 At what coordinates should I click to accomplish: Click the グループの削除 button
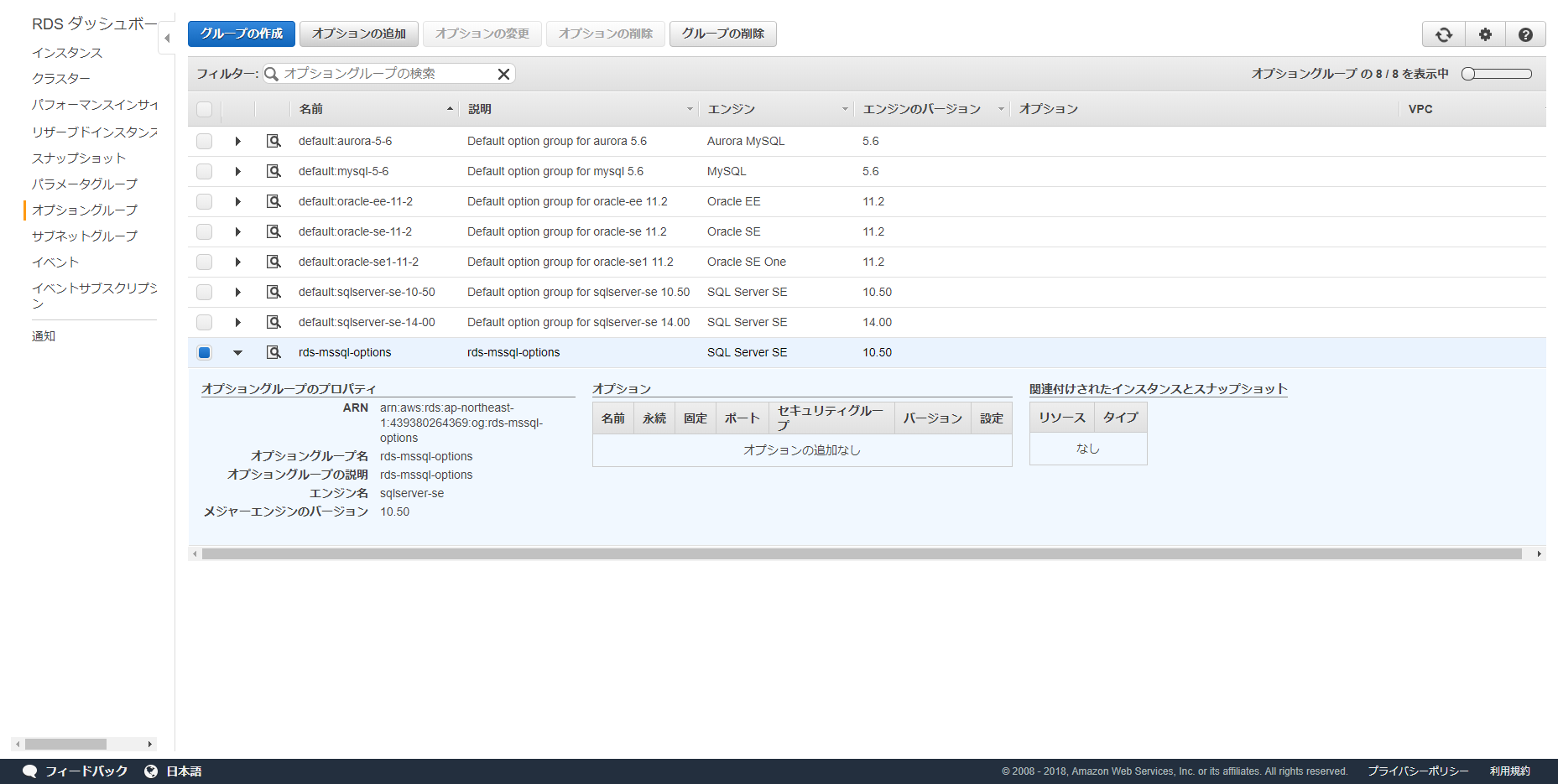(x=722, y=34)
